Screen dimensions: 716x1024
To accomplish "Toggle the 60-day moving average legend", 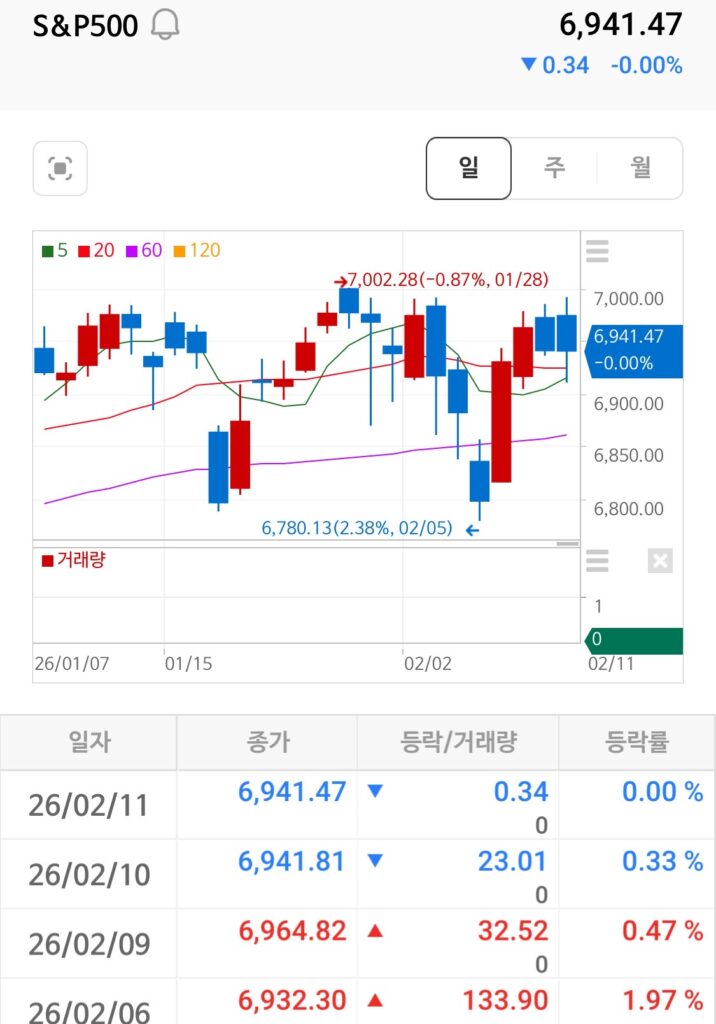I will tap(144, 250).
